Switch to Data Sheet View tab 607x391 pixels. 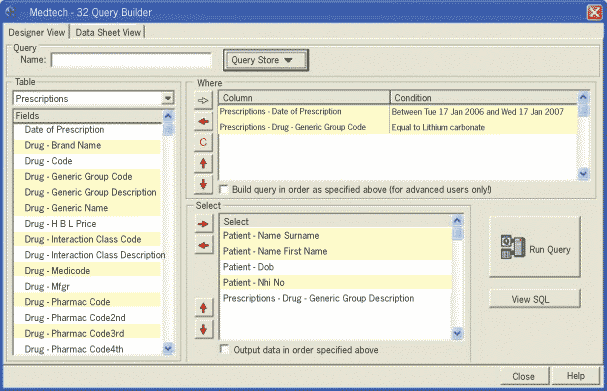point(108,33)
